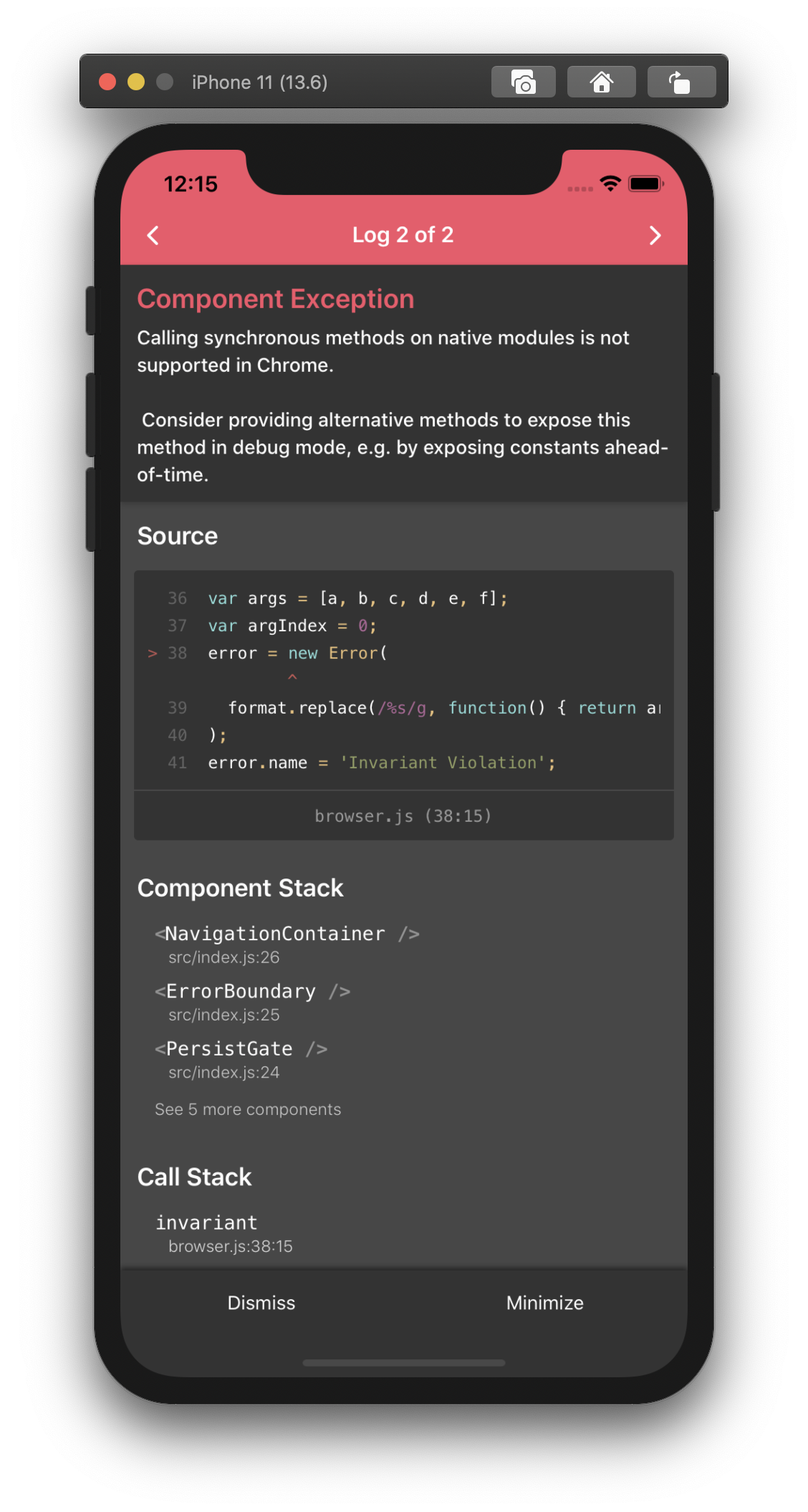Image resolution: width=808 pixels, height=1512 pixels.
Task: Open PersistGate component stack entry
Action: point(241,1058)
